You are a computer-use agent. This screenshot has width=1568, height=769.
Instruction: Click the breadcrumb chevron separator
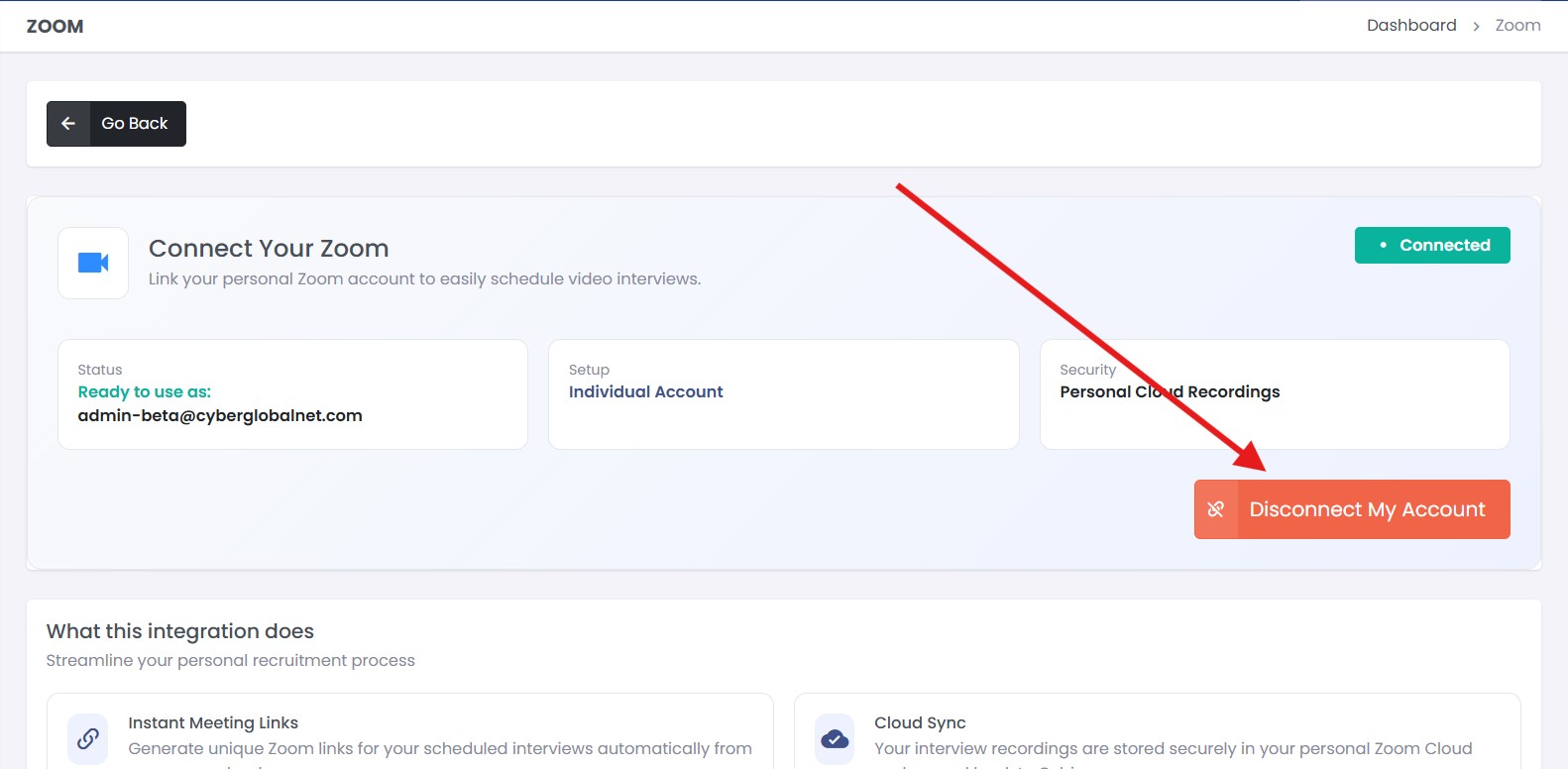1476,26
